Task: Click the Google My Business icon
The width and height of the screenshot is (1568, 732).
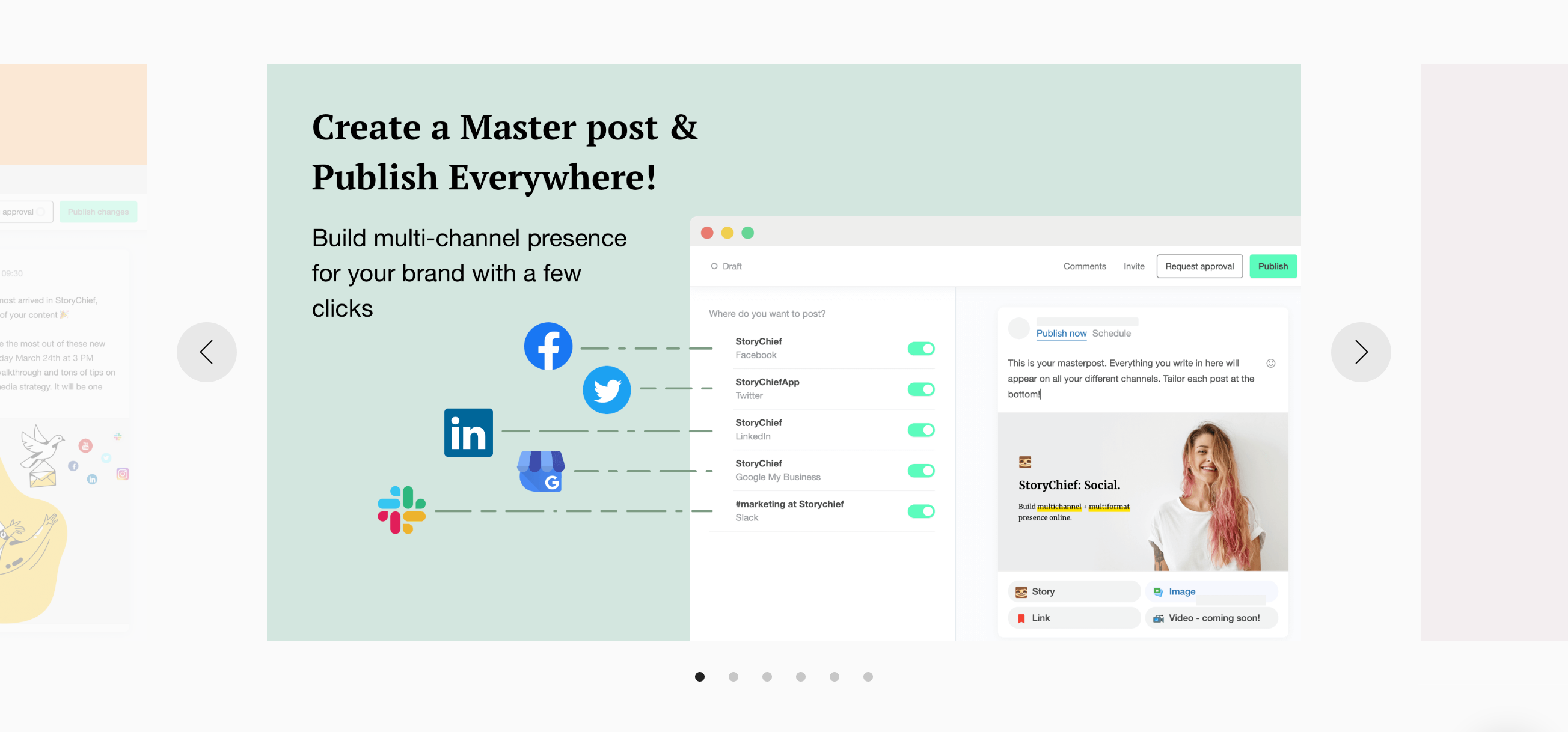Action: [x=541, y=471]
